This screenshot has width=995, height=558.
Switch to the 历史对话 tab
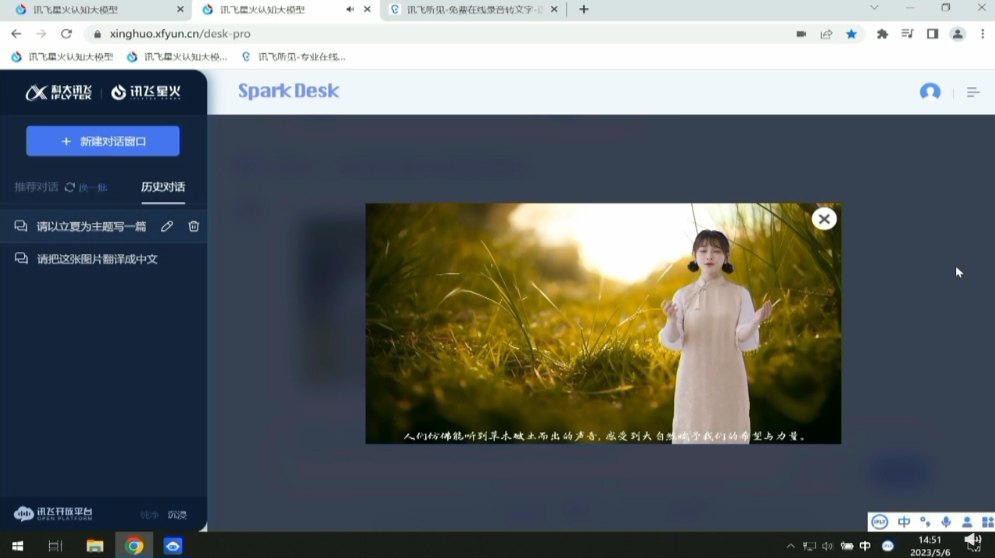(162, 187)
